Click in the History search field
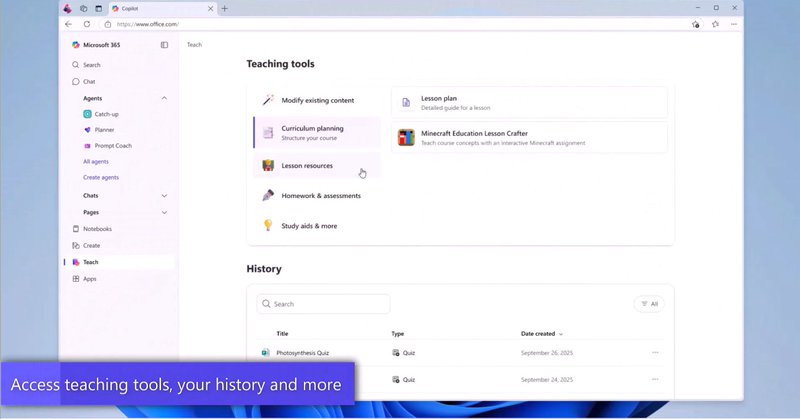This screenshot has height=419, width=800. coord(323,304)
